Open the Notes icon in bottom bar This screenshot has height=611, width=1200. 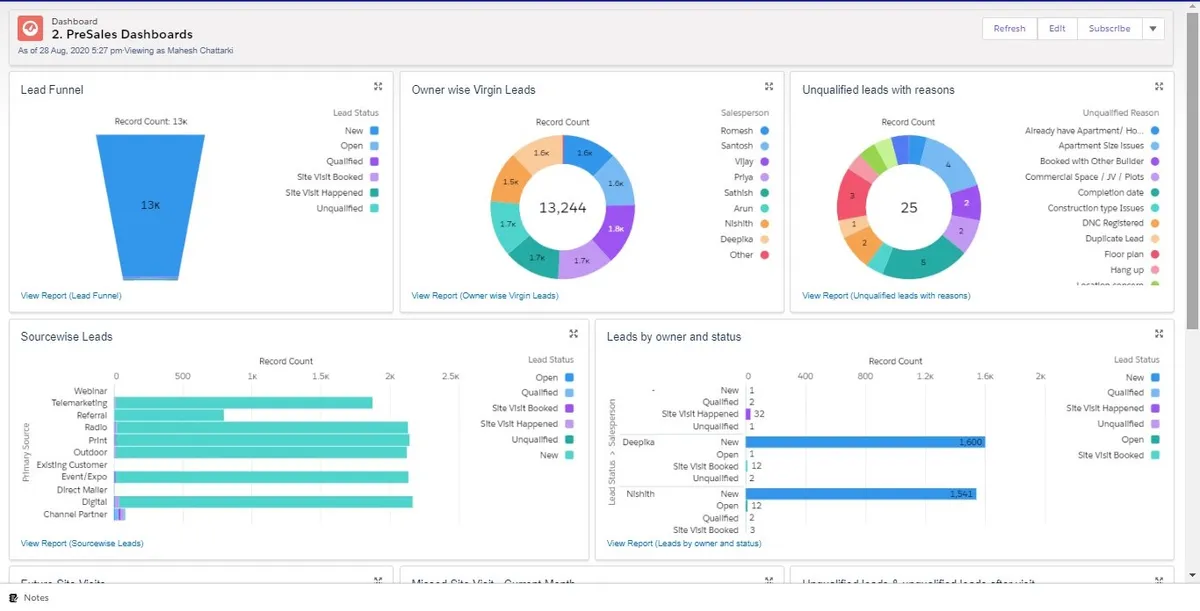pos(13,598)
